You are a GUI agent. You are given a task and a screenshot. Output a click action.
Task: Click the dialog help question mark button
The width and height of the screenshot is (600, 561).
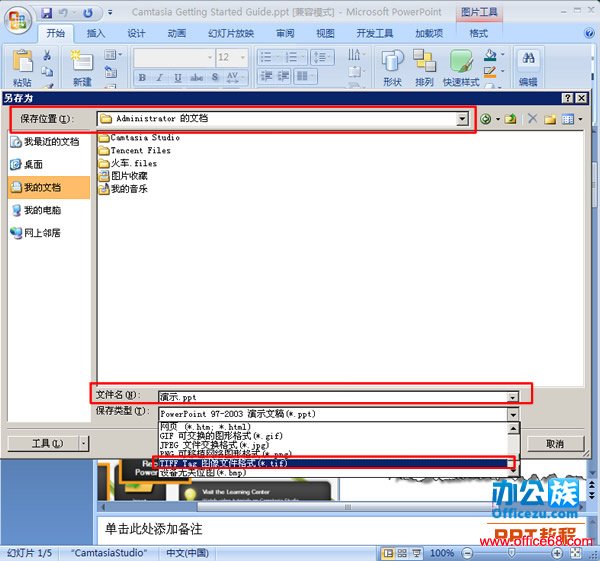tap(567, 98)
